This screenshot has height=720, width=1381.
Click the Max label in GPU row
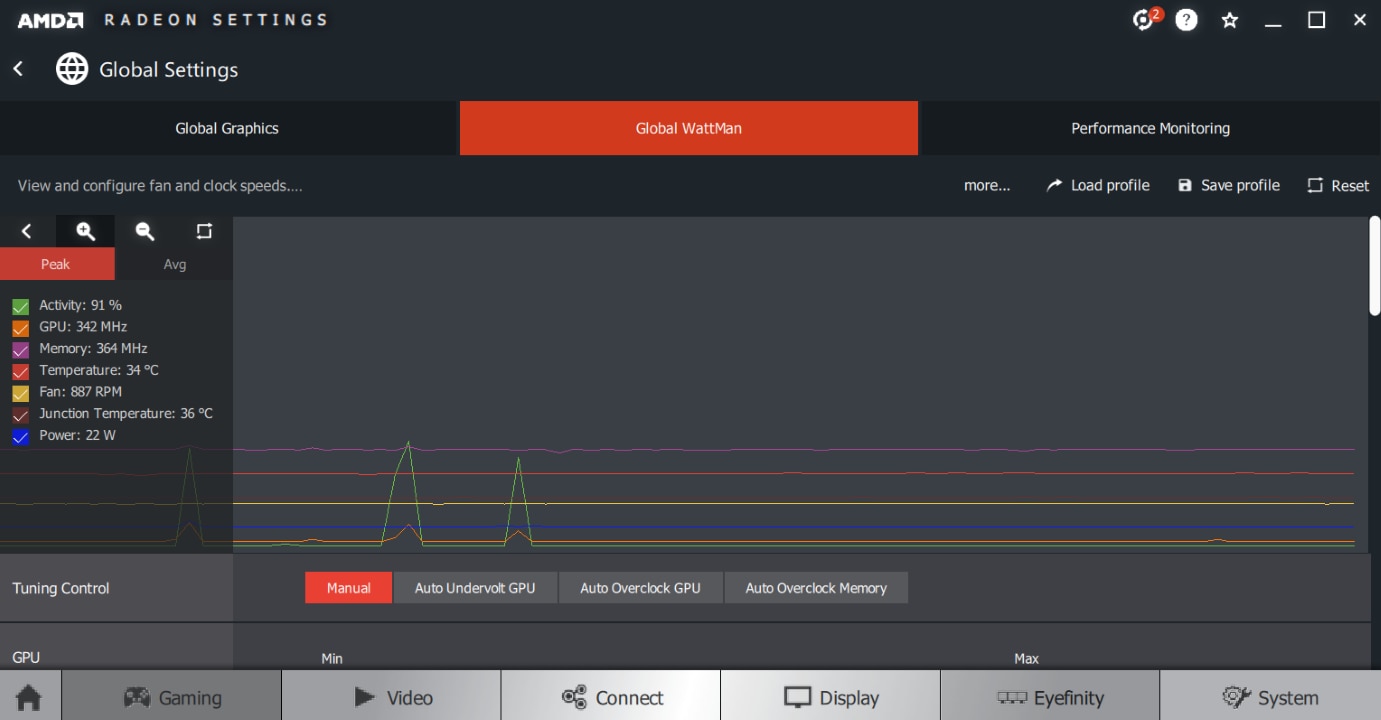coord(1027,658)
